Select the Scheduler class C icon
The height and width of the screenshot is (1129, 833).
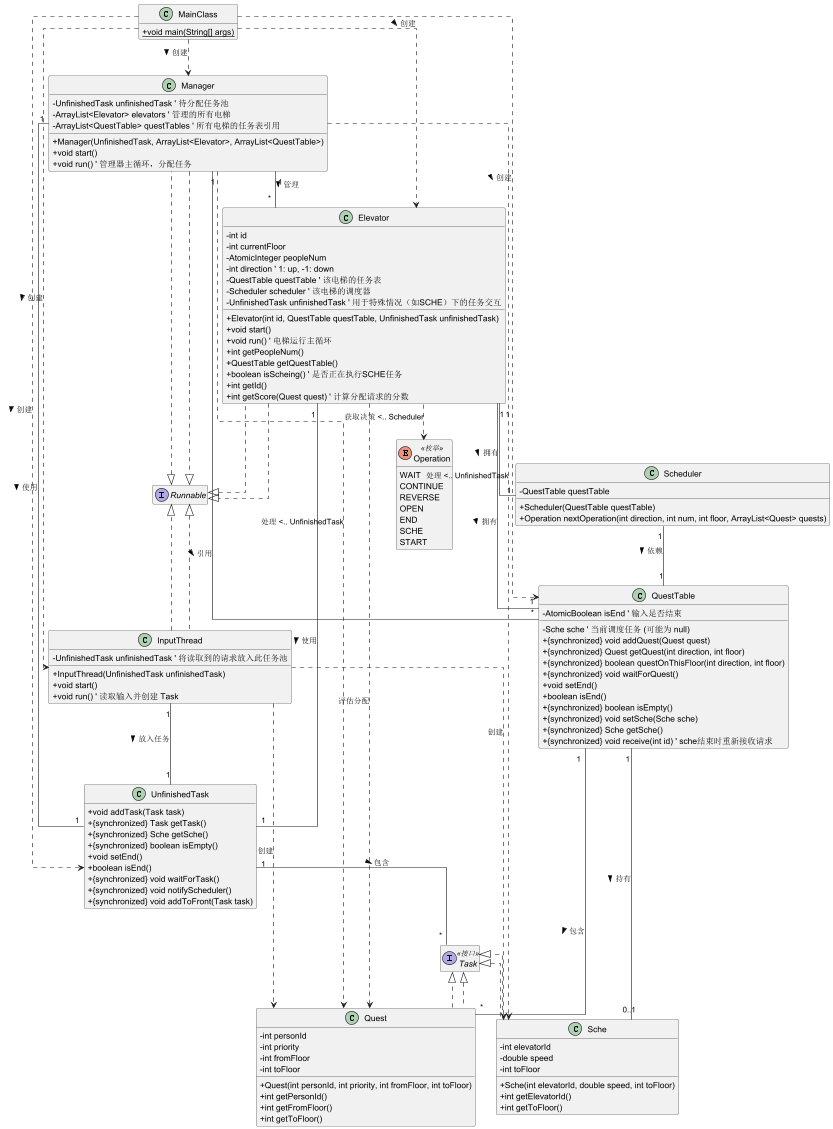(x=652, y=473)
